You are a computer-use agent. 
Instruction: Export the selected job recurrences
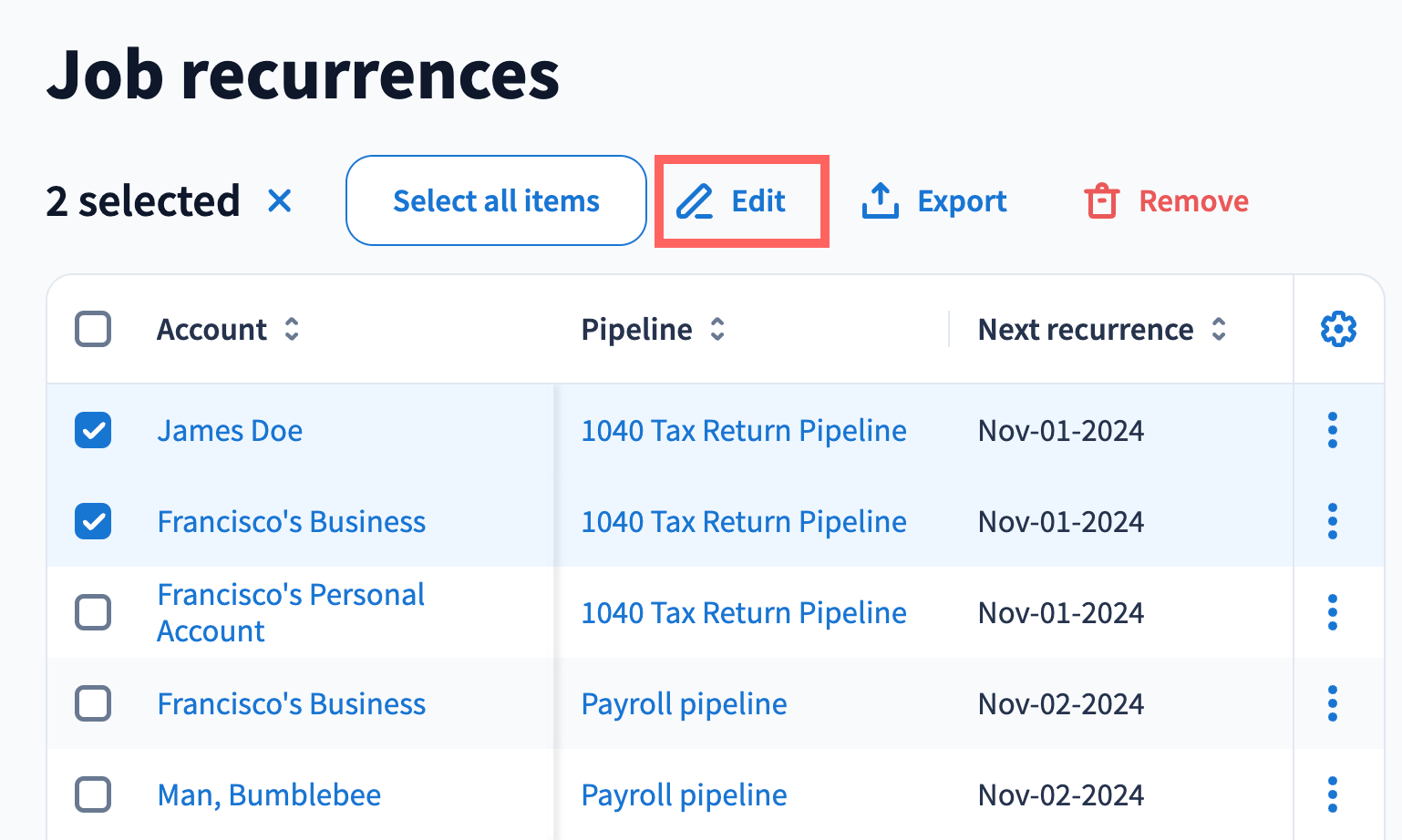pos(934,201)
